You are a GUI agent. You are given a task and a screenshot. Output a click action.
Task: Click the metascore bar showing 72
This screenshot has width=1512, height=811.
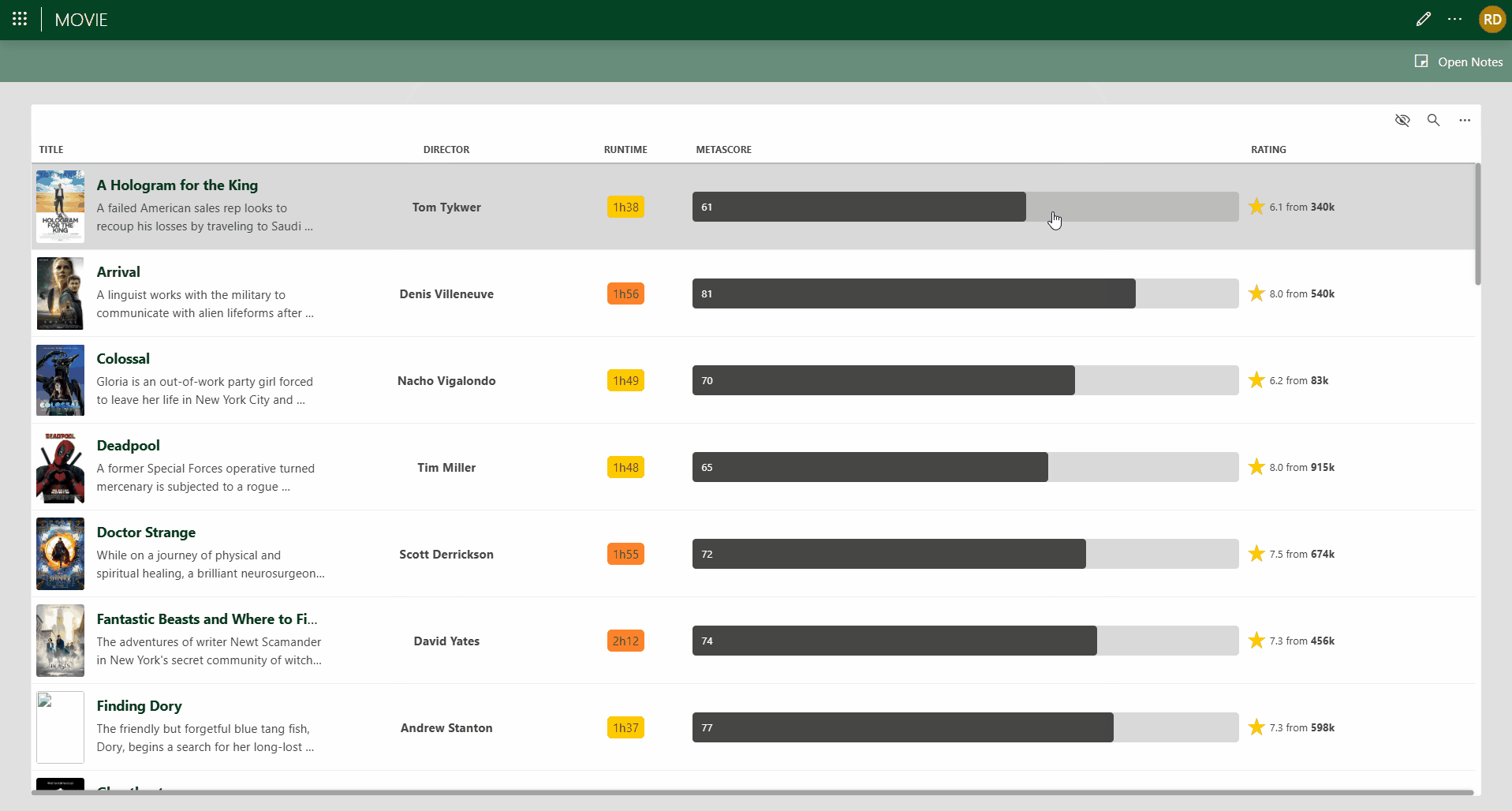[x=965, y=554]
